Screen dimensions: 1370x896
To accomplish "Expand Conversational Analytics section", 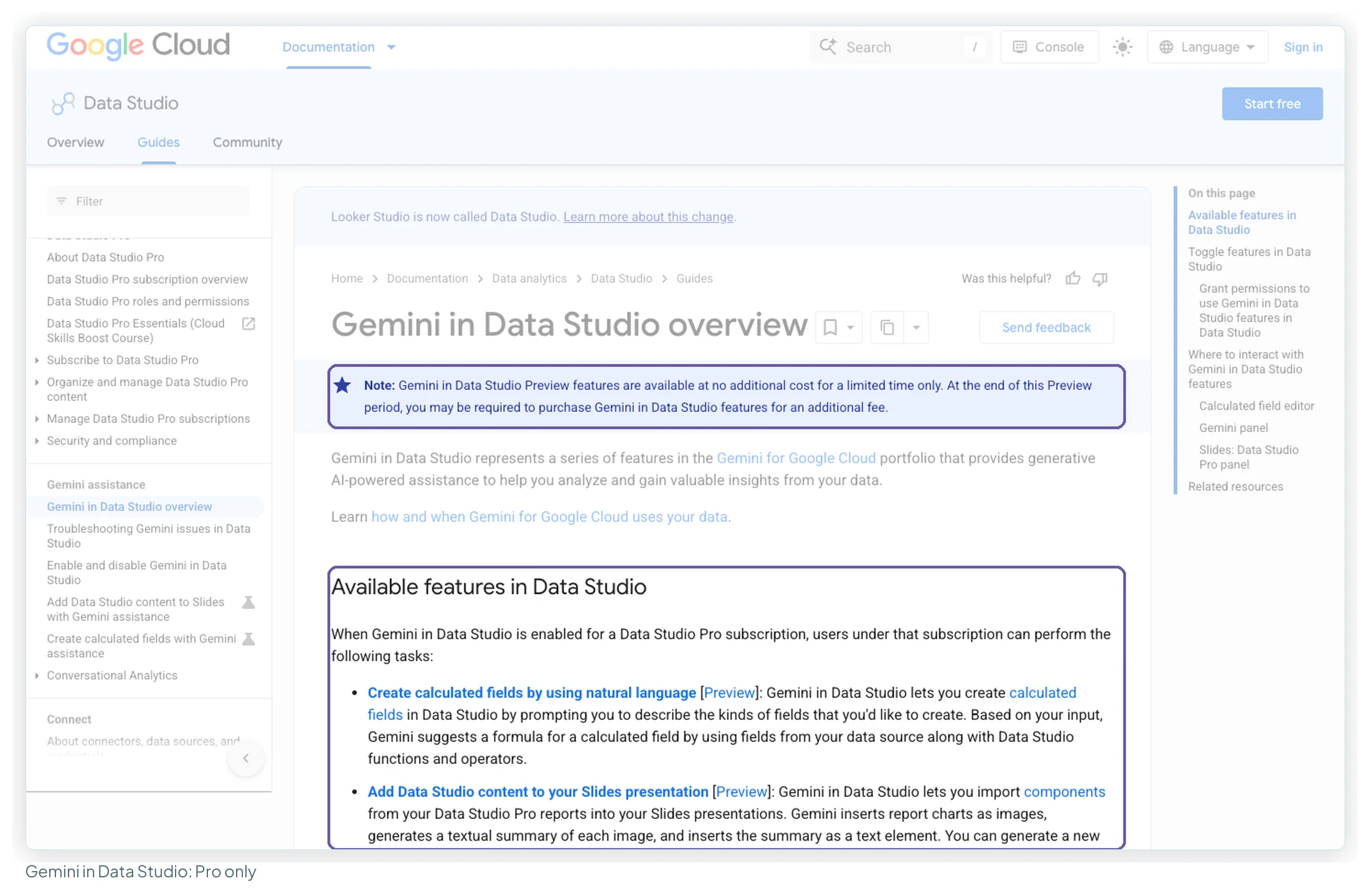I will (37, 676).
